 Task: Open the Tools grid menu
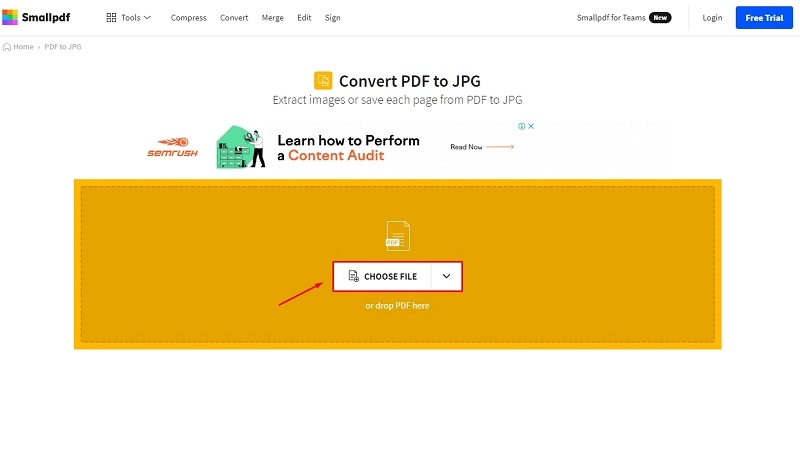129,17
